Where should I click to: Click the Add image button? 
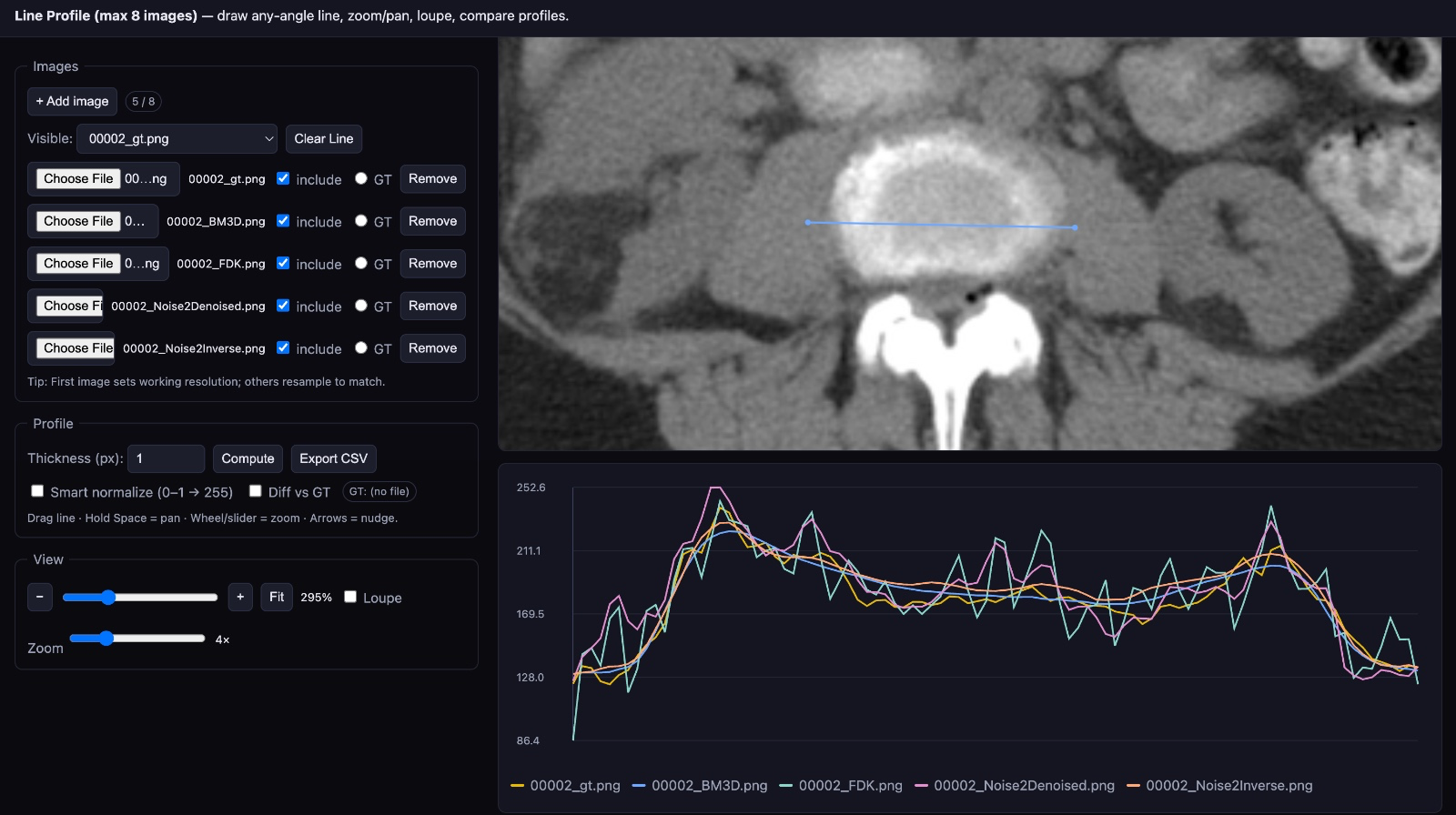click(x=72, y=101)
